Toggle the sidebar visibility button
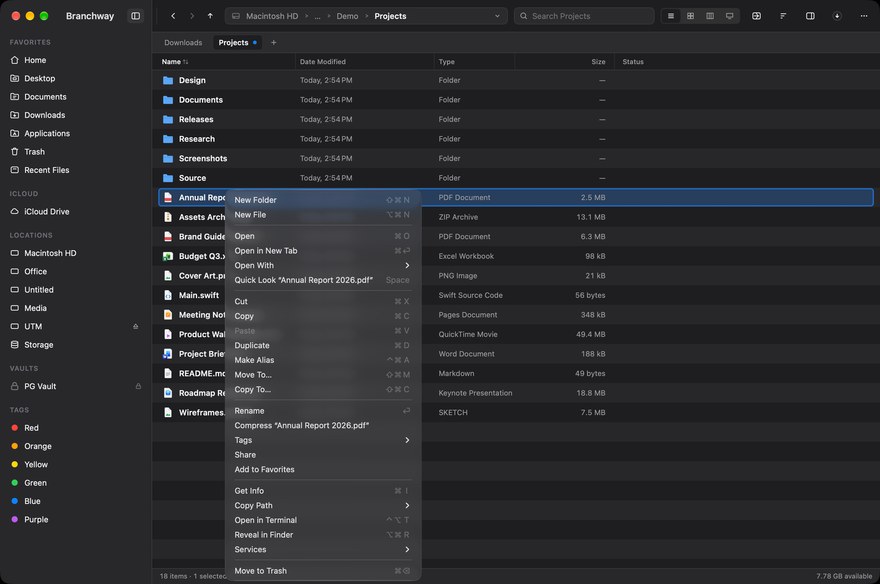The image size is (880, 584). [x=135, y=16]
